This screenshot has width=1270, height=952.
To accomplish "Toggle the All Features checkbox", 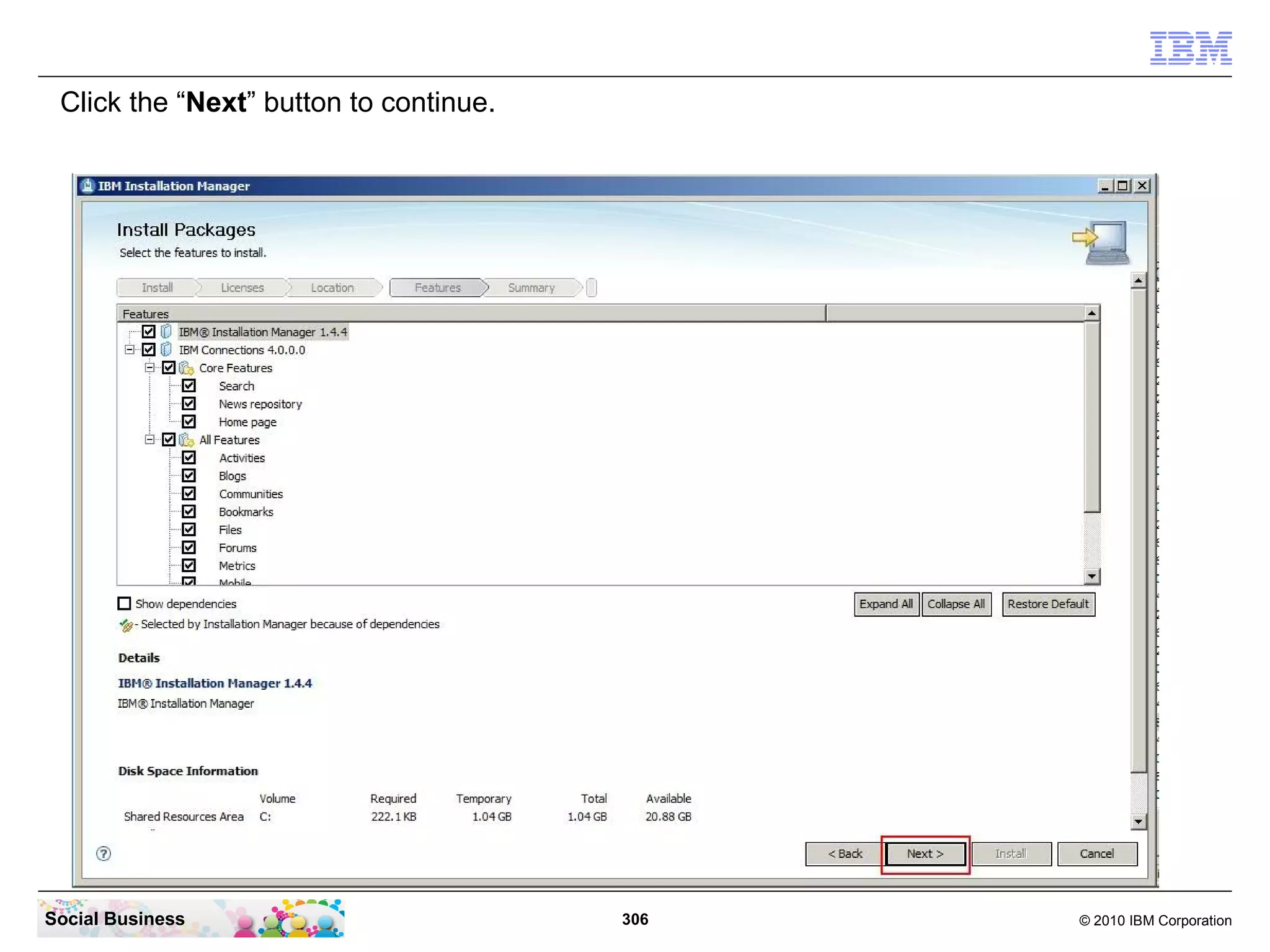I will pos(169,439).
